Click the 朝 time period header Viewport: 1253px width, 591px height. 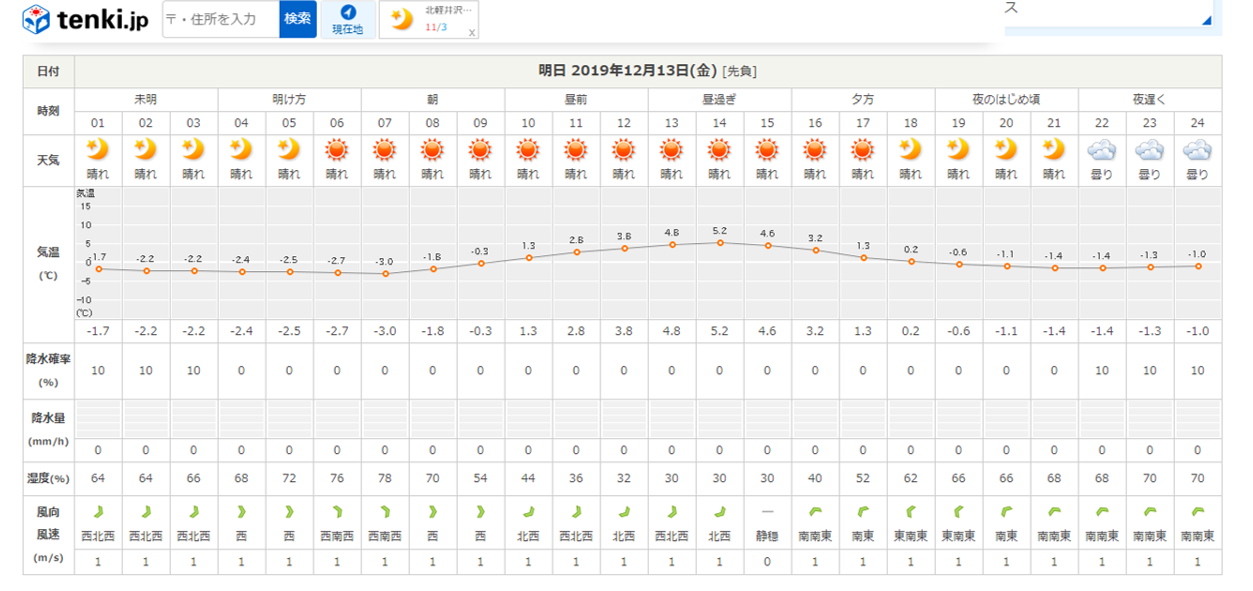tap(432, 100)
